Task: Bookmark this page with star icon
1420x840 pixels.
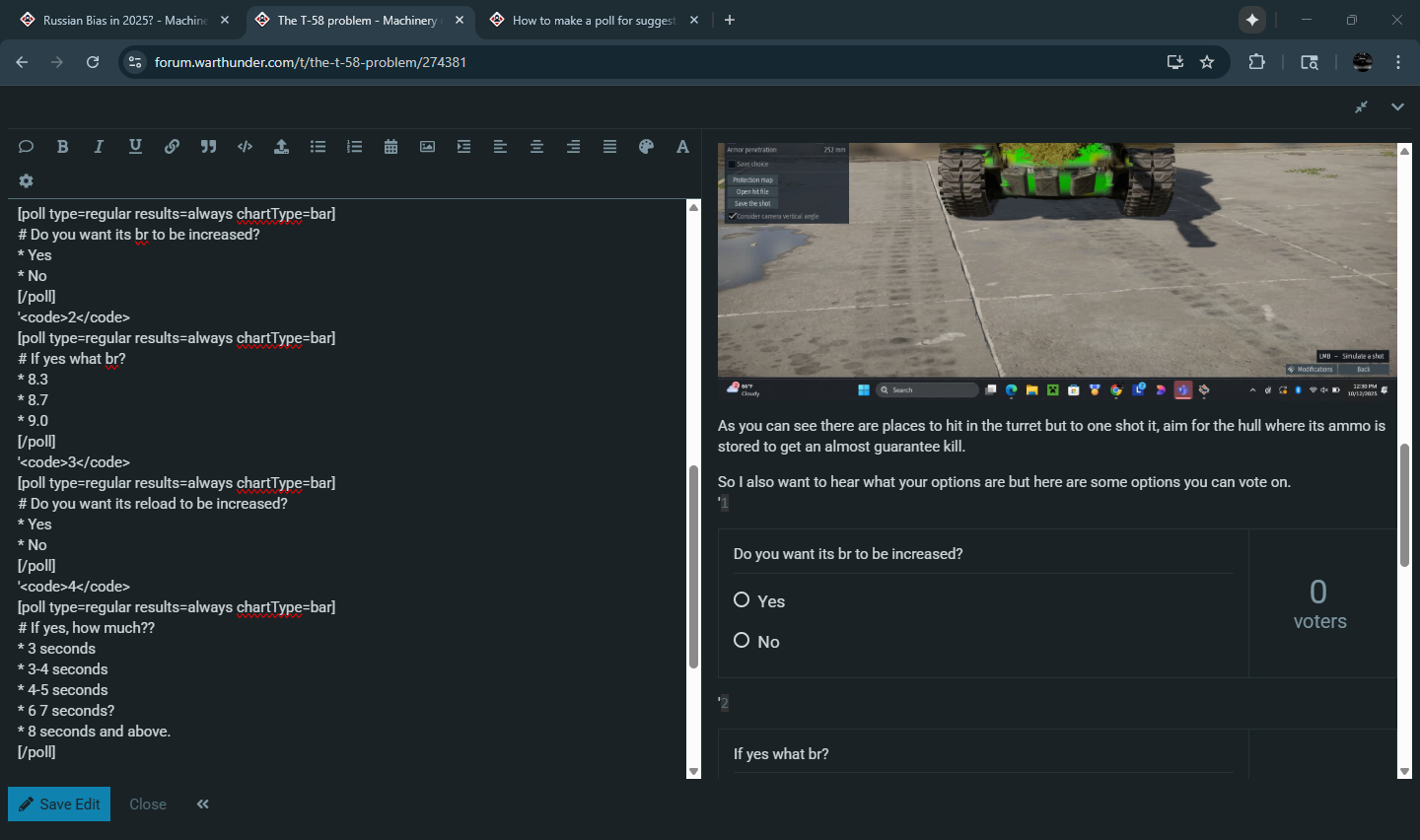Action: [x=1207, y=62]
